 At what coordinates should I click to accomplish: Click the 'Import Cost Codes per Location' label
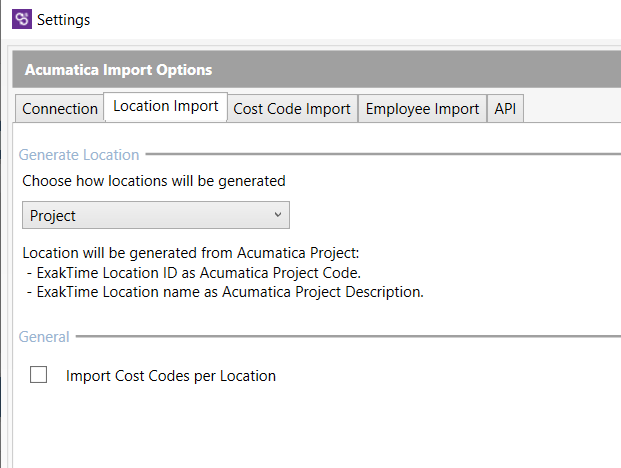click(x=171, y=376)
